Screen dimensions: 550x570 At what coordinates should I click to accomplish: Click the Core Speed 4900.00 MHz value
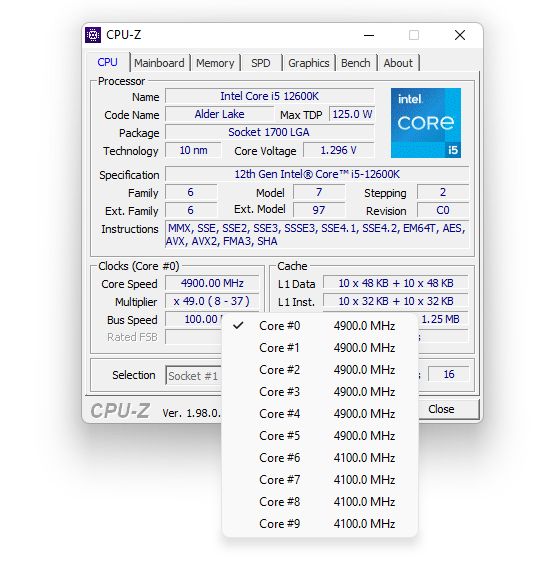click(212, 283)
